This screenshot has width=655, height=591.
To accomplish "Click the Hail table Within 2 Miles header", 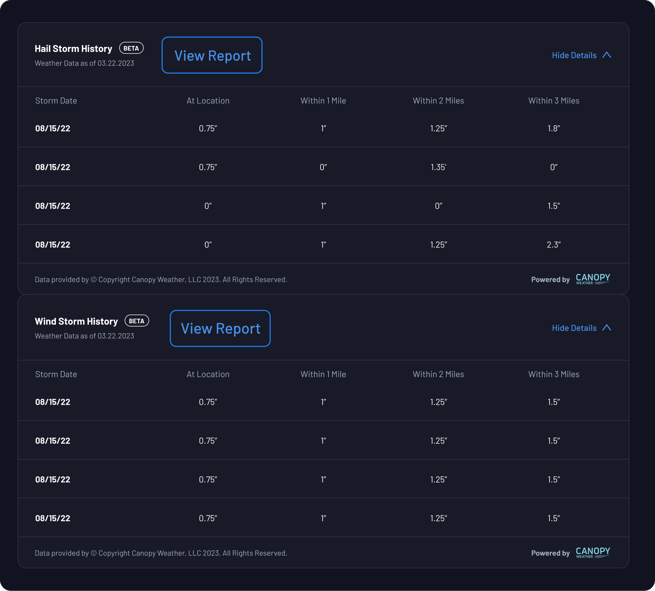I will coord(439,101).
